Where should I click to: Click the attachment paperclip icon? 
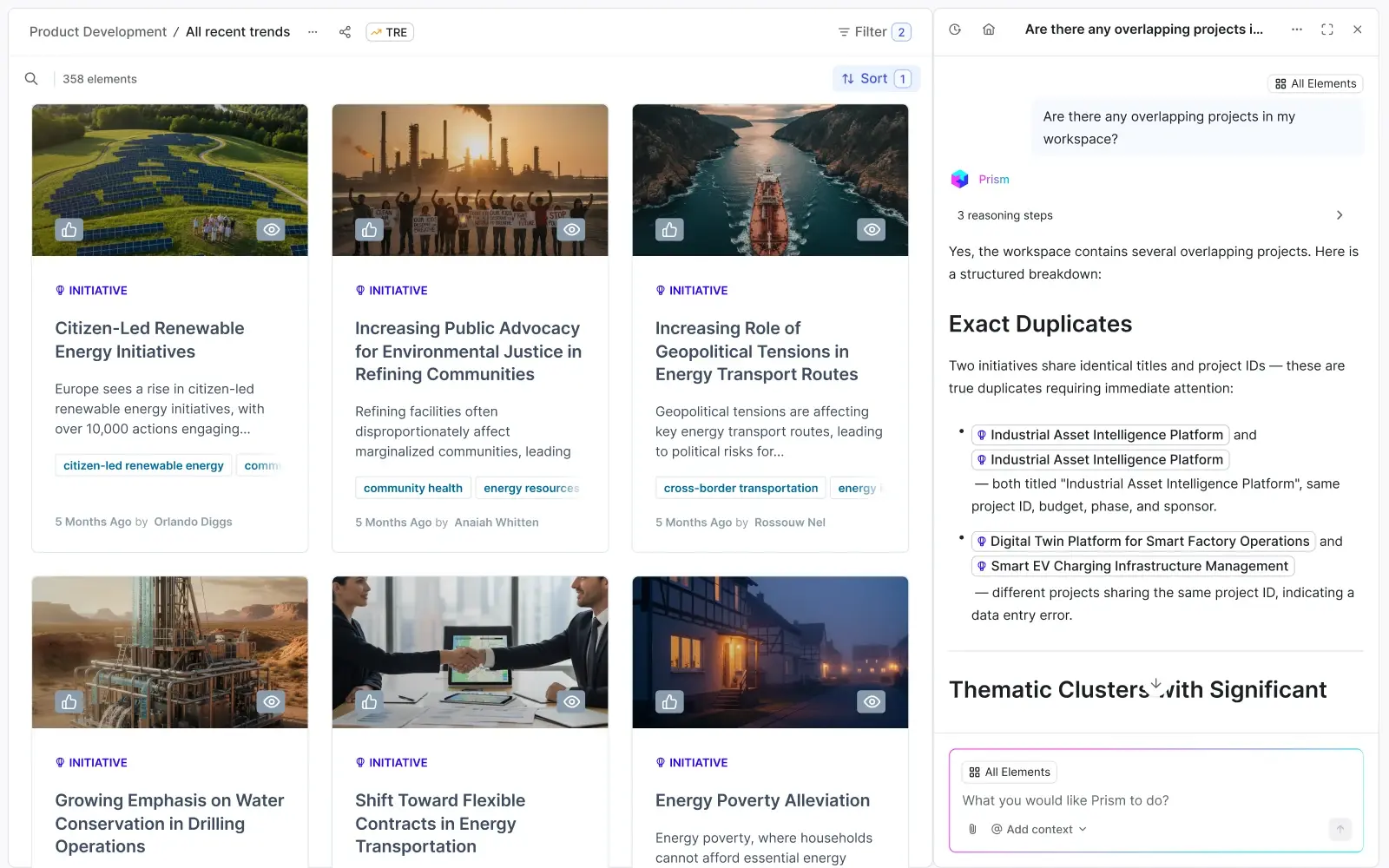tap(972, 829)
